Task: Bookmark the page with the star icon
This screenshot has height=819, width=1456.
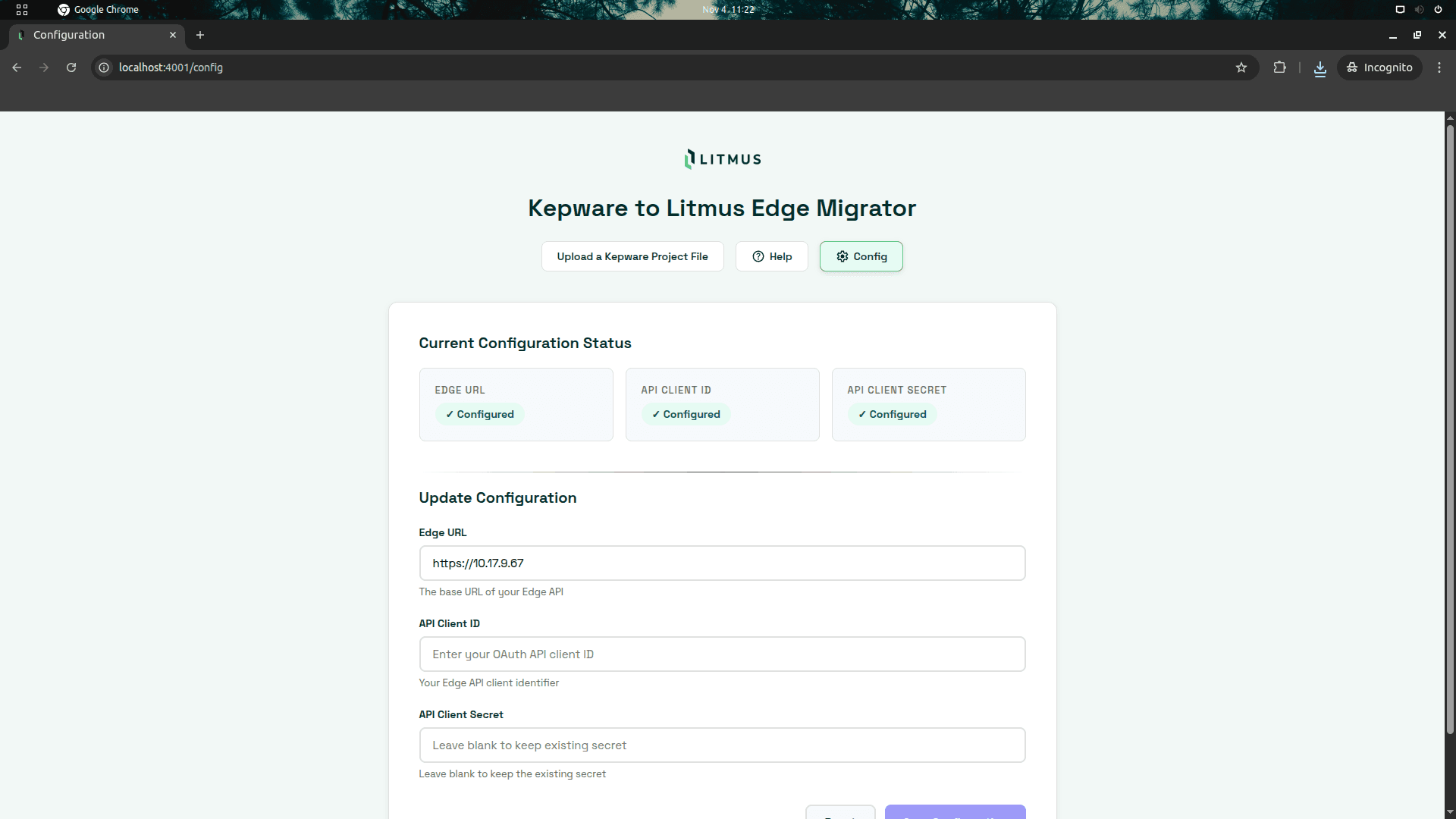Action: click(x=1241, y=67)
